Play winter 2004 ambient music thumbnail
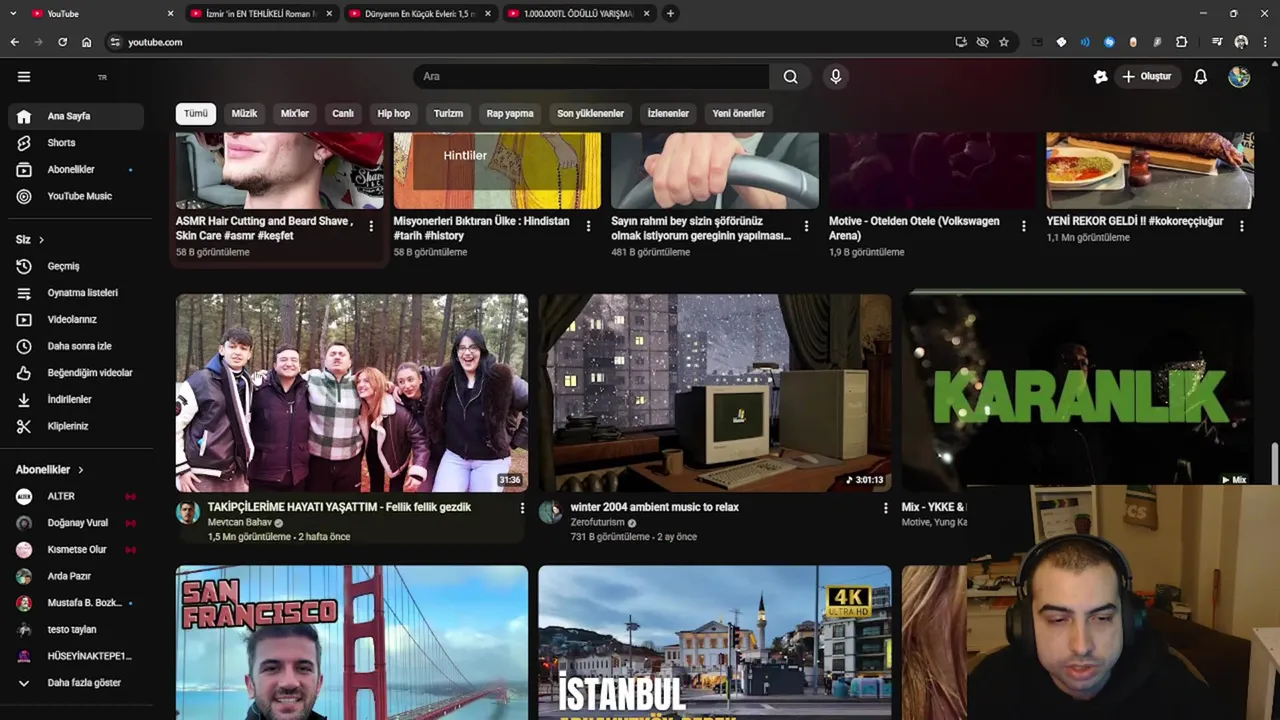Image resolution: width=1280 pixels, height=720 pixels. [715, 393]
